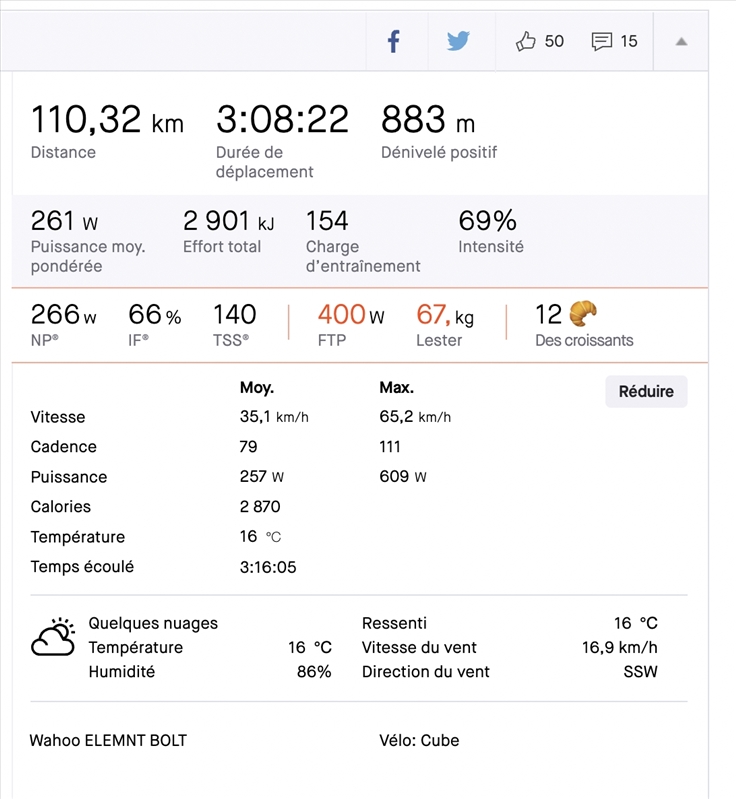Image resolution: width=736 pixels, height=799 pixels.
Task: Click the 67 kg Lester value
Action: coord(445,314)
